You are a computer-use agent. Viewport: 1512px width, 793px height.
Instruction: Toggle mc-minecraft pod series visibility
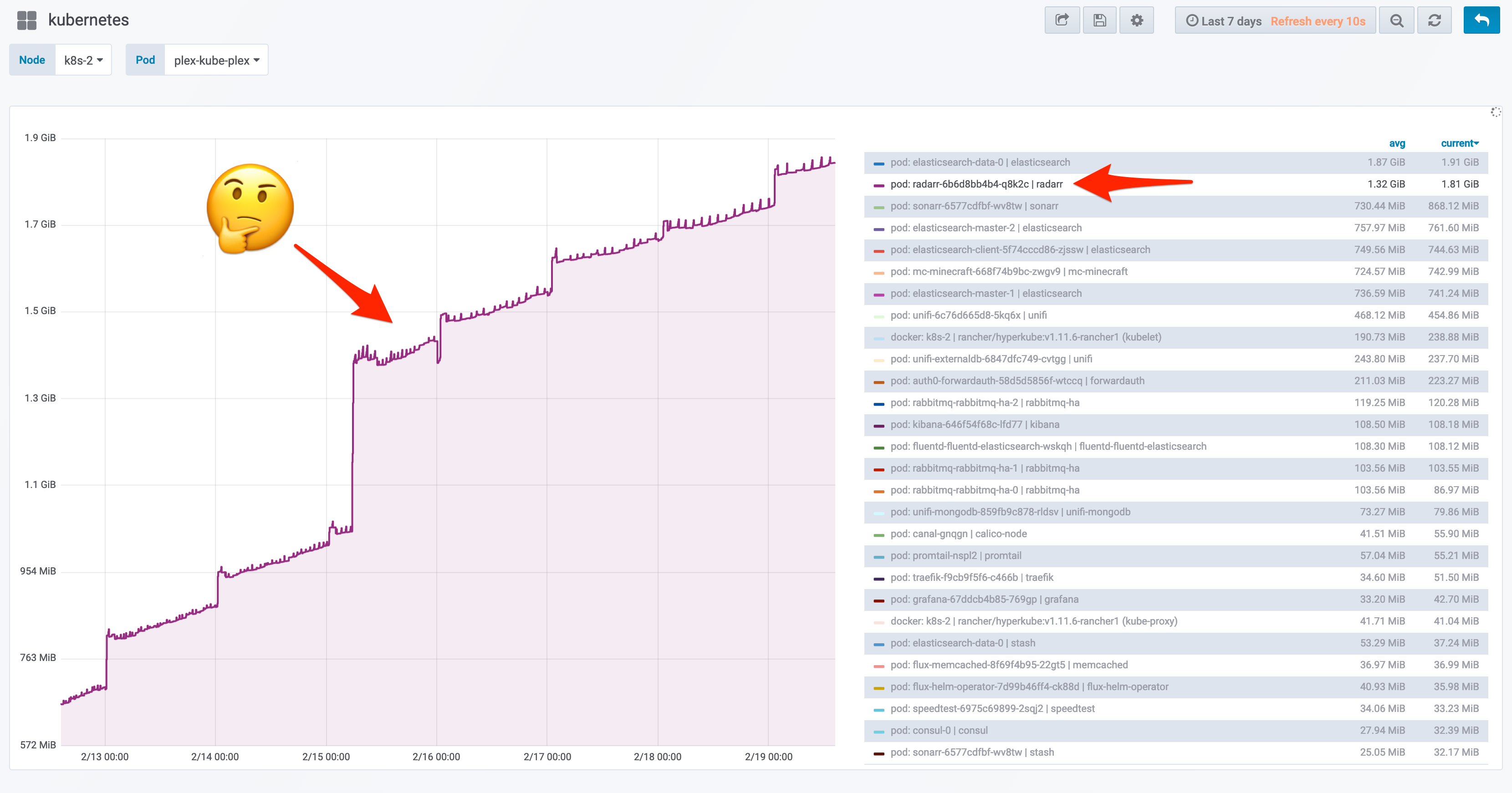point(1008,272)
